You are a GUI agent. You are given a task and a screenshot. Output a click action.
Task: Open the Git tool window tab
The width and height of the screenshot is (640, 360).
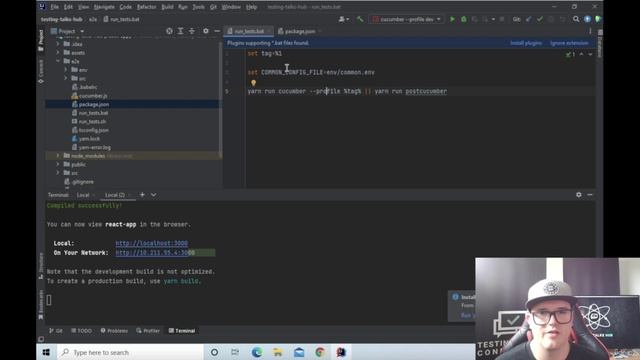tap(56, 331)
